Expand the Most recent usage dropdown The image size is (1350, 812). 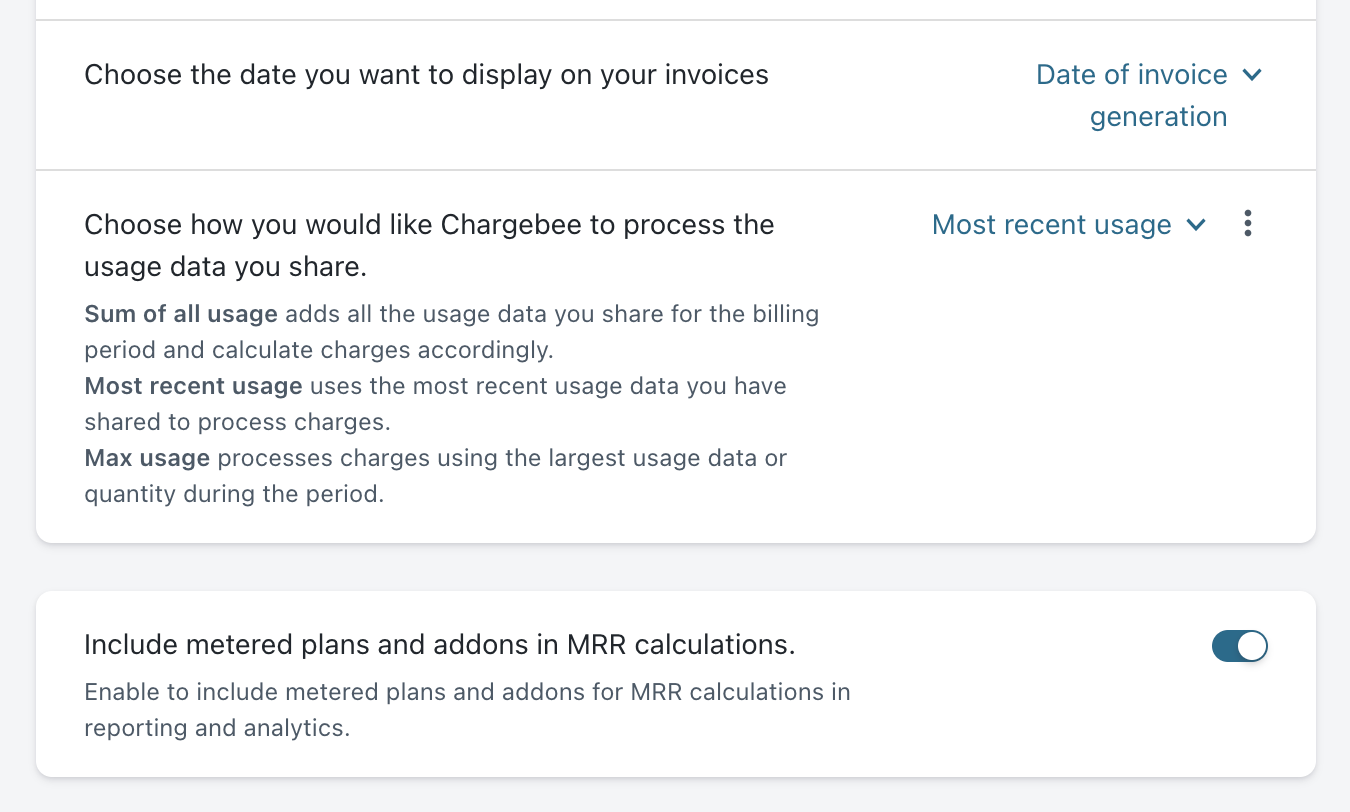point(1052,225)
